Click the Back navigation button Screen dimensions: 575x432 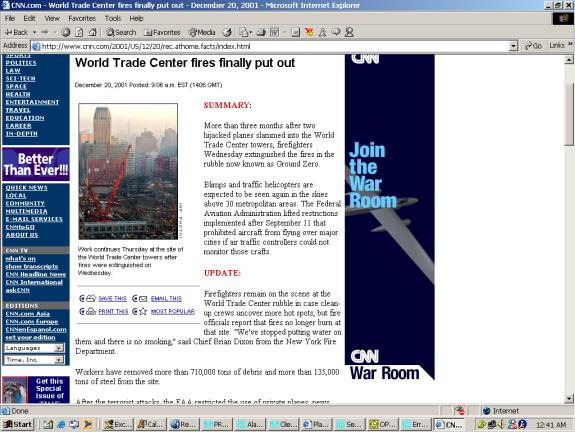[x=16, y=32]
